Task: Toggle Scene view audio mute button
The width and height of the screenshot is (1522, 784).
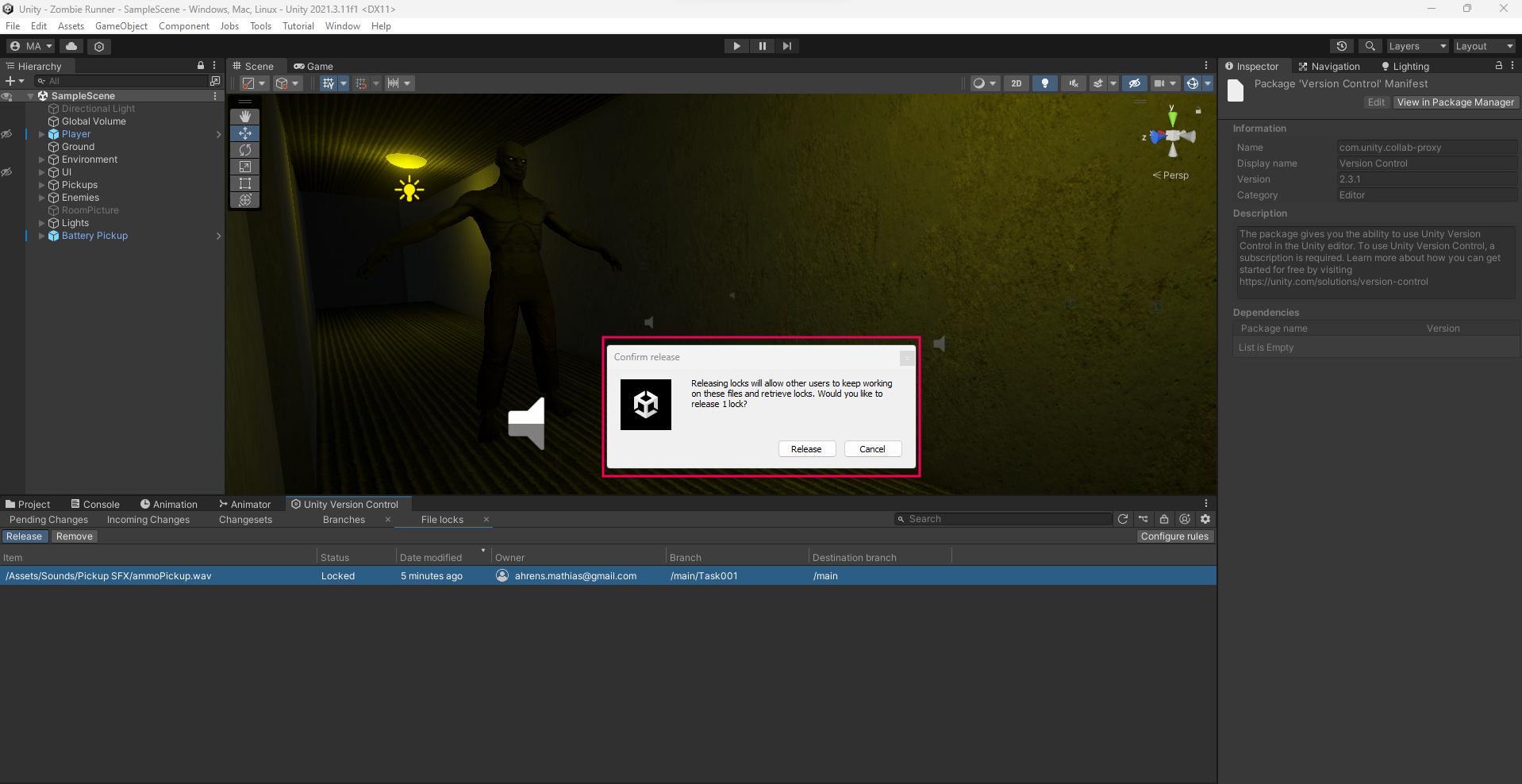Action: (1074, 83)
